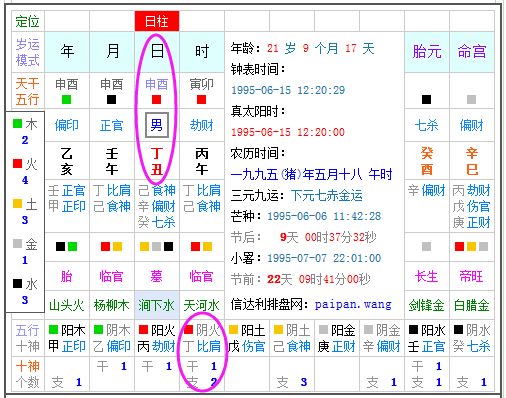
Task: Click the 涧下水 nayin cell
Action: (x=157, y=305)
